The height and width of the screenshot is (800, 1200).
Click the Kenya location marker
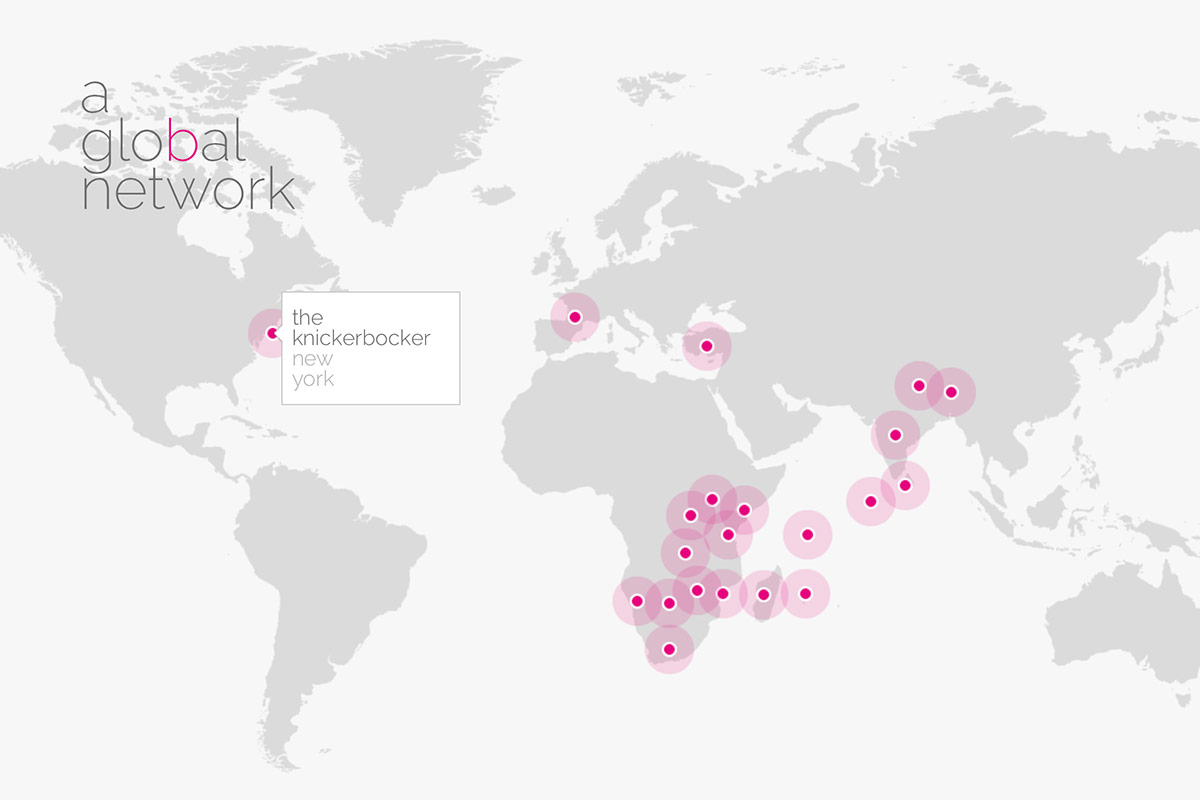tap(744, 510)
